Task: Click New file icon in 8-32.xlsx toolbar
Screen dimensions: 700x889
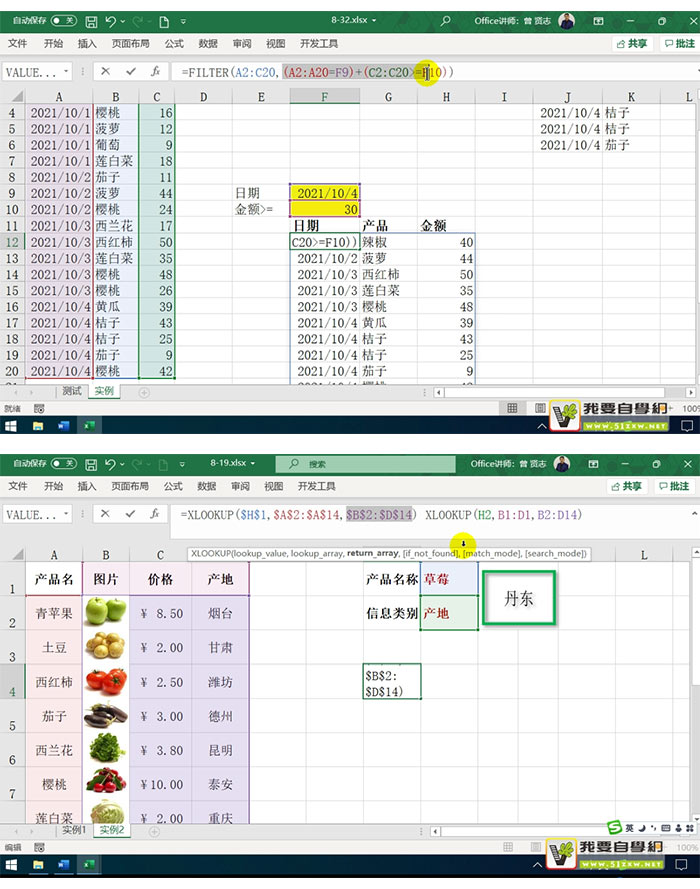Action: tap(164, 22)
